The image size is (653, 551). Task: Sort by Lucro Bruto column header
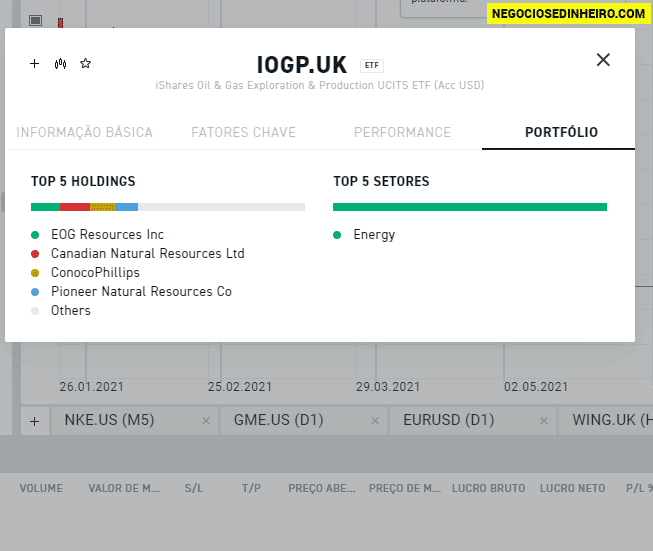point(489,488)
